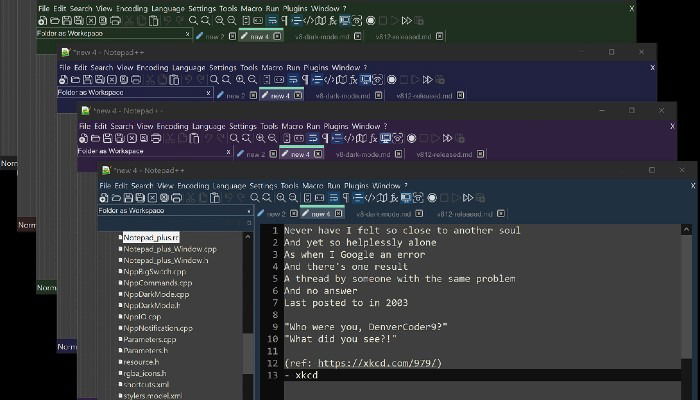Close v8-dark-mode.md tab in navy window
This screenshot has width=700, height=400.
click(379, 95)
